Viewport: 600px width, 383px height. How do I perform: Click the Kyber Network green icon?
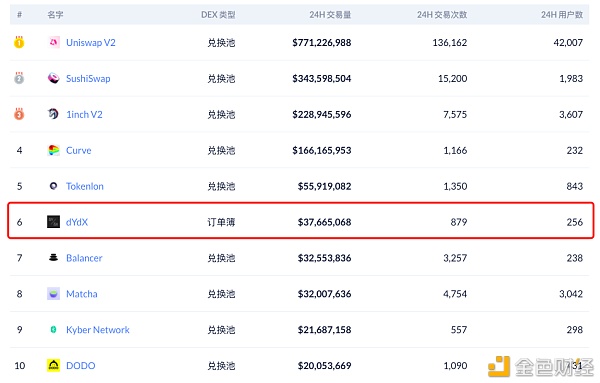click(54, 329)
